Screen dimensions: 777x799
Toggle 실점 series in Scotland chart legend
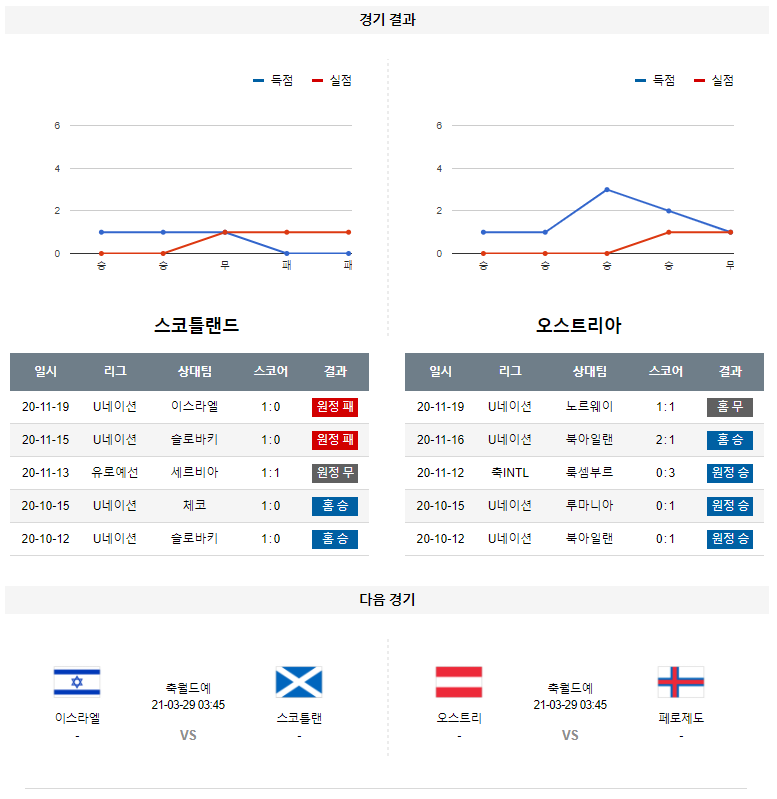(332, 81)
